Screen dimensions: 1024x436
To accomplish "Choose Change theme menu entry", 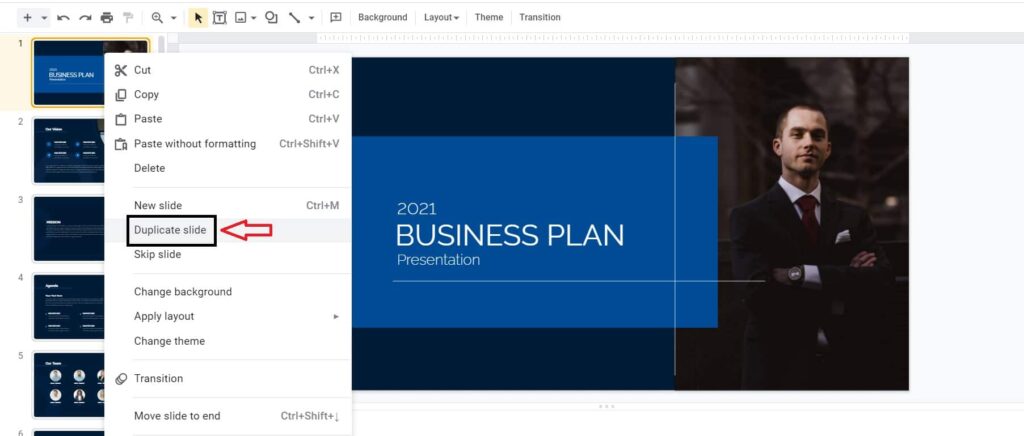I will [228, 341].
